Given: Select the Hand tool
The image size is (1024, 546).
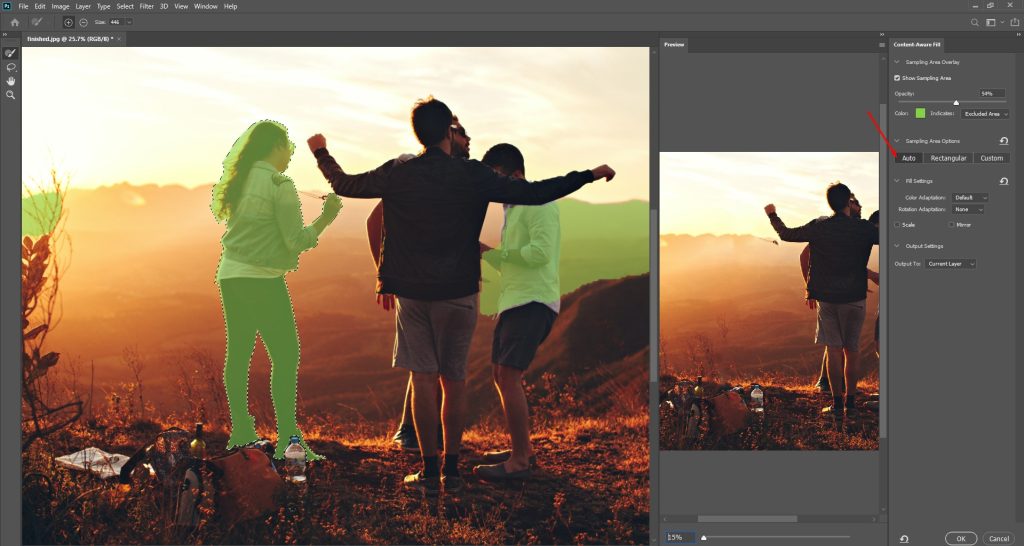Looking at the screenshot, I should click(10, 81).
